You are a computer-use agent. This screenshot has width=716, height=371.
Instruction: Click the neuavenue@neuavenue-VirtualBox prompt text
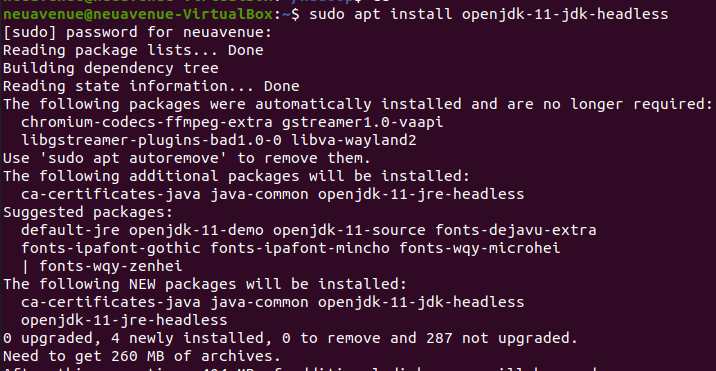(138, 14)
